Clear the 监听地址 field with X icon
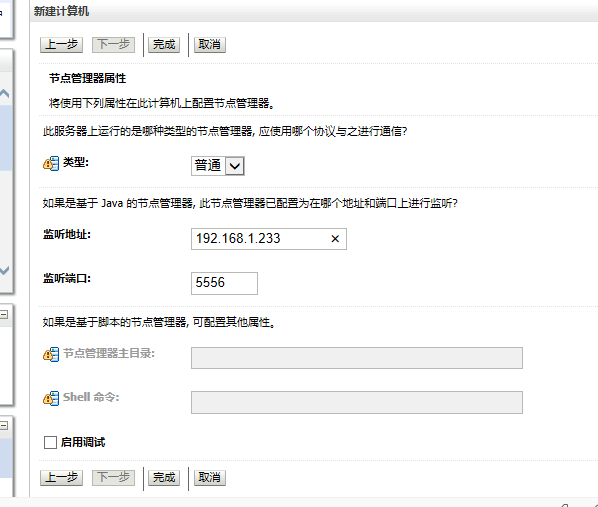Viewport: 598px width, 507px height. pos(335,239)
